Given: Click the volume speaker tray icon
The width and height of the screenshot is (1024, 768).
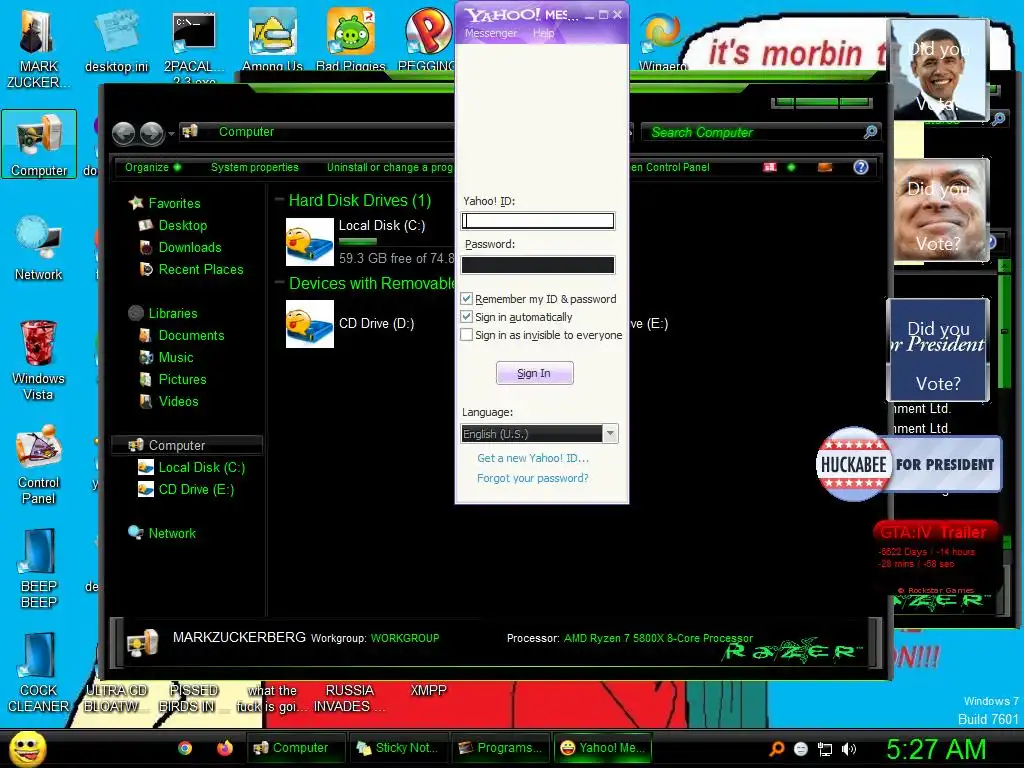Looking at the screenshot, I should (849, 749).
